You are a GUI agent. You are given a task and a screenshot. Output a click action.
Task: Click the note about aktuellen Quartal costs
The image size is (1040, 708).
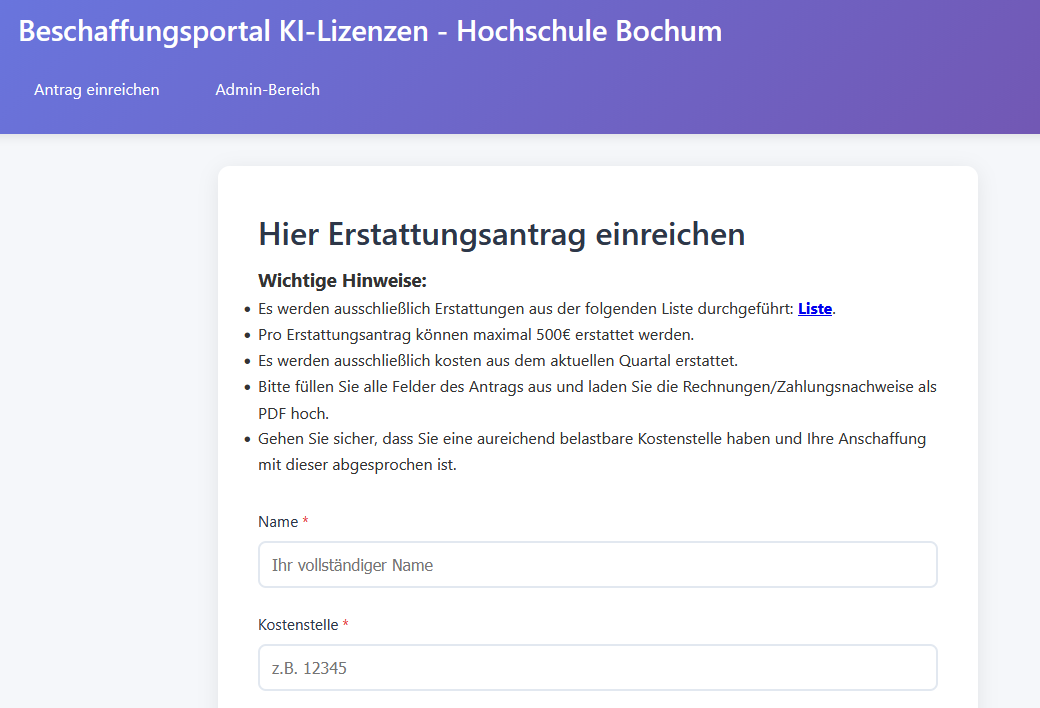[x=497, y=361]
